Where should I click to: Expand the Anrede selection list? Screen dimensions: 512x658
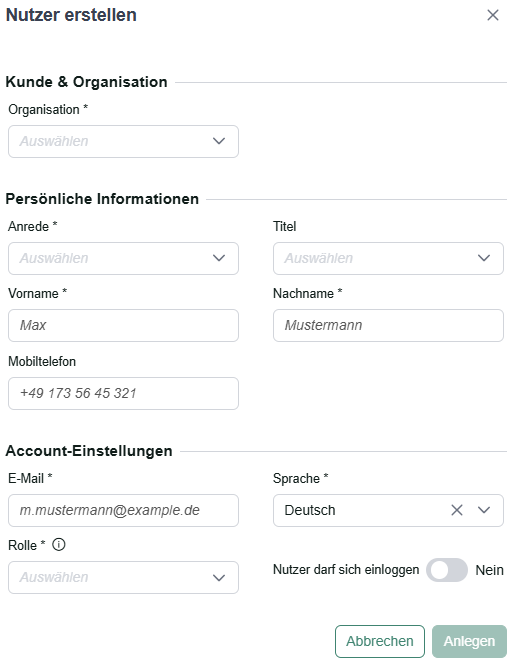tap(123, 258)
